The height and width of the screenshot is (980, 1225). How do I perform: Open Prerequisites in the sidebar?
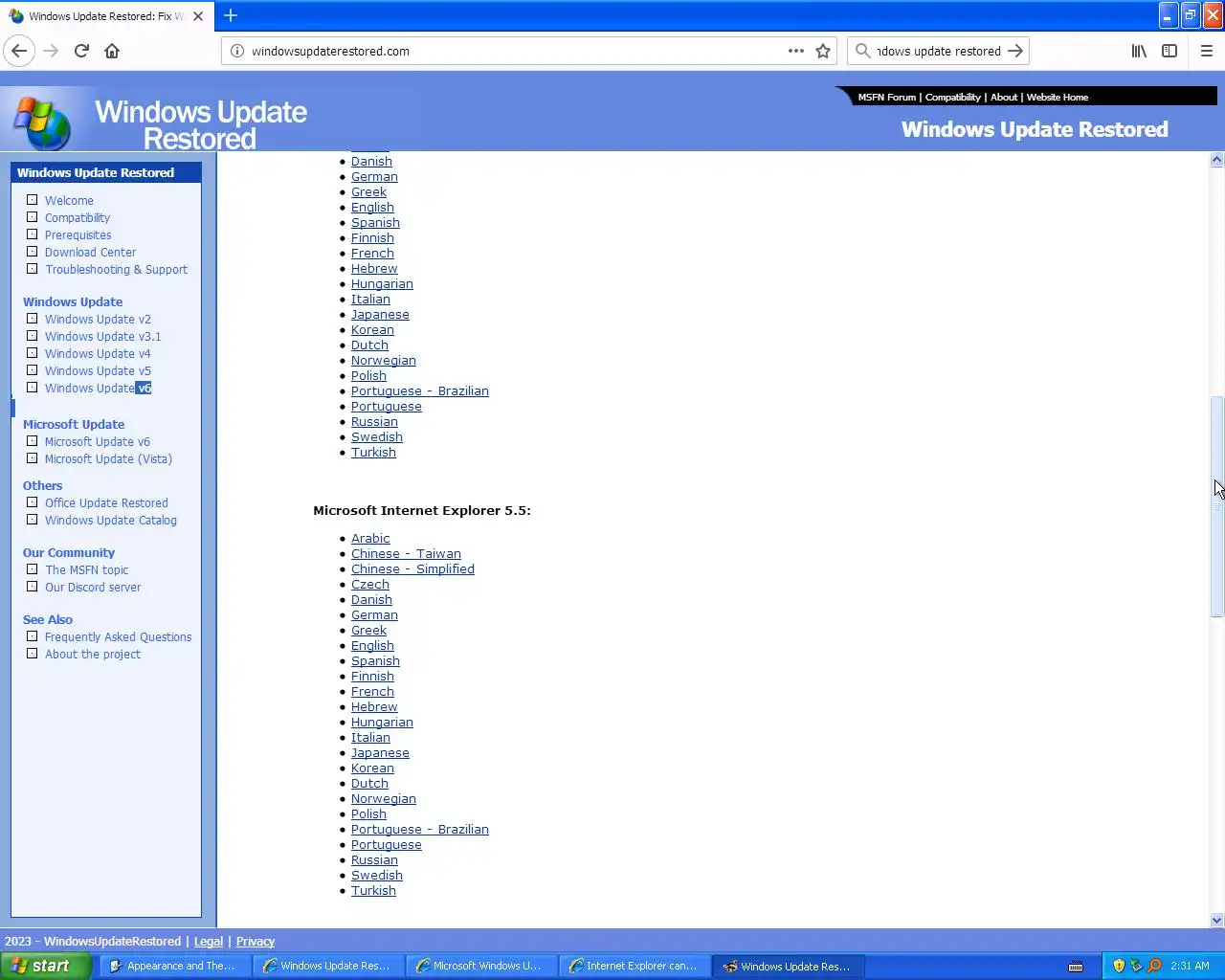point(78,234)
